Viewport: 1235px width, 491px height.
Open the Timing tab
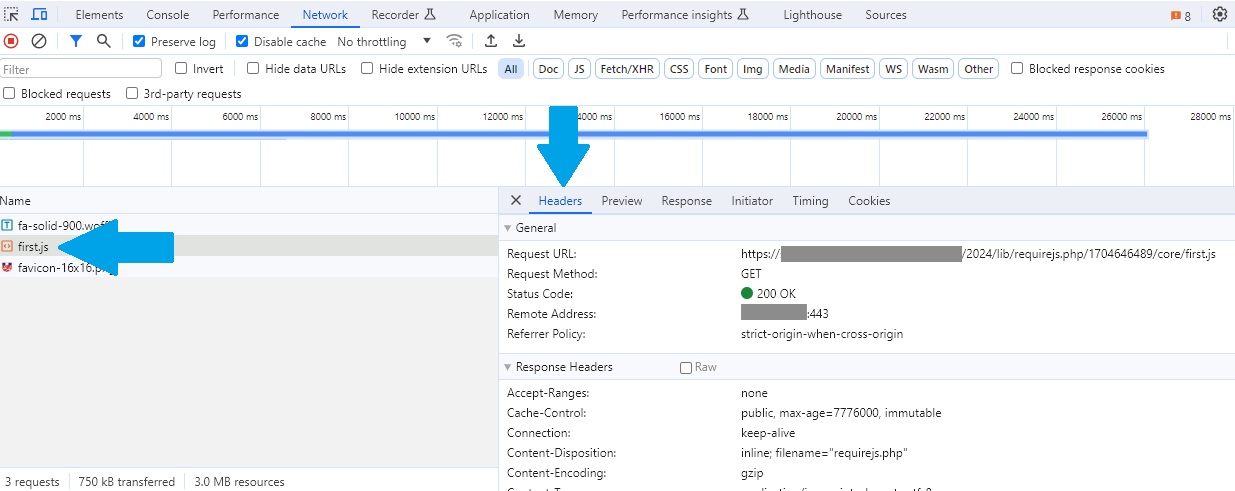click(x=810, y=201)
